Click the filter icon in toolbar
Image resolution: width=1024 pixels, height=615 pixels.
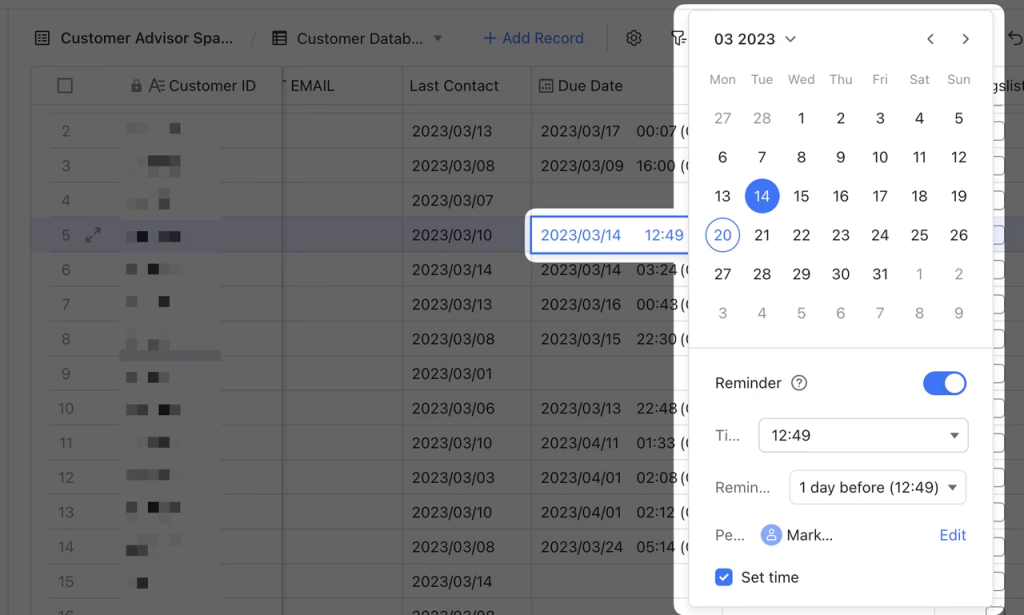click(679, 39)
